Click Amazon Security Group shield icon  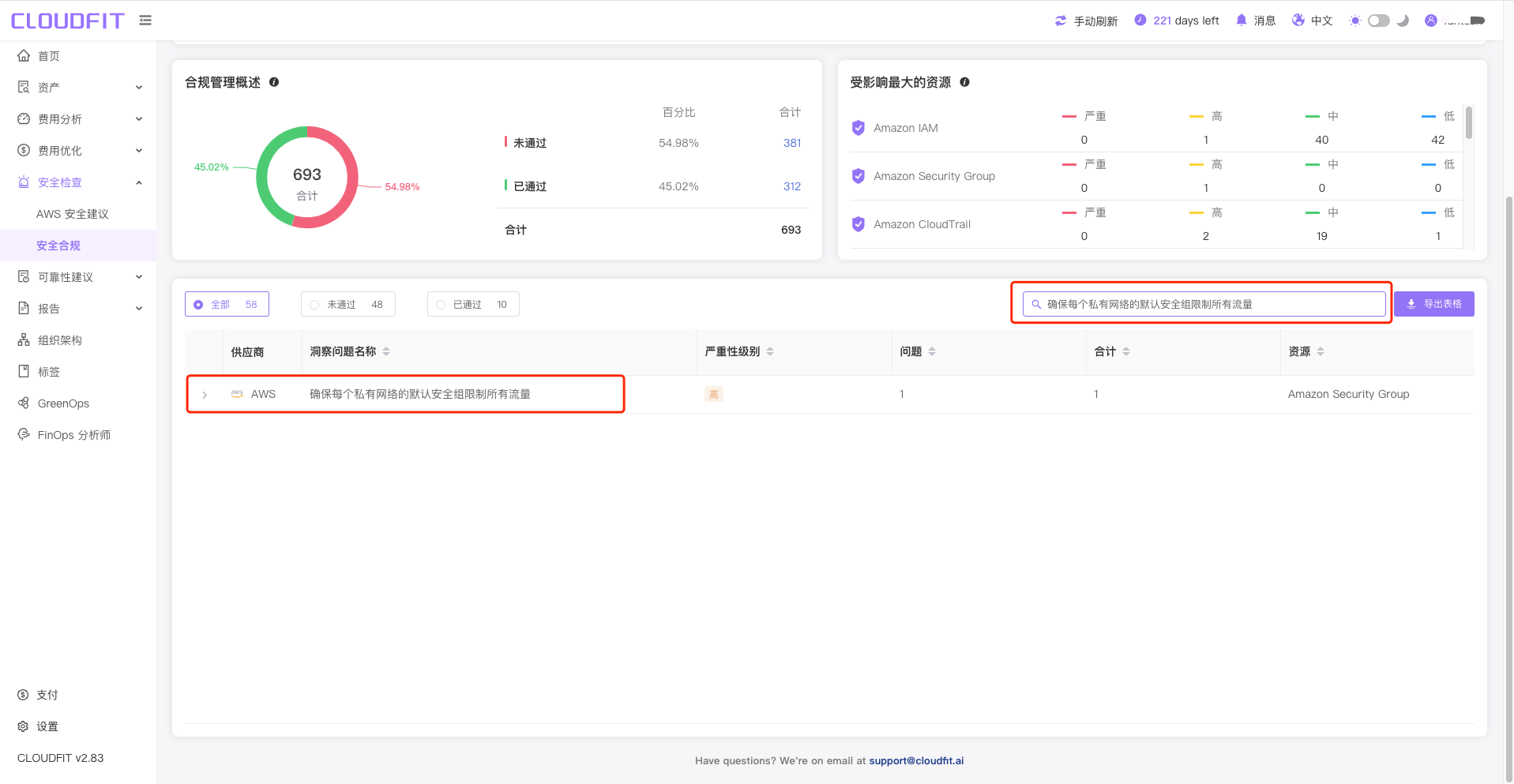coord(858,176)
